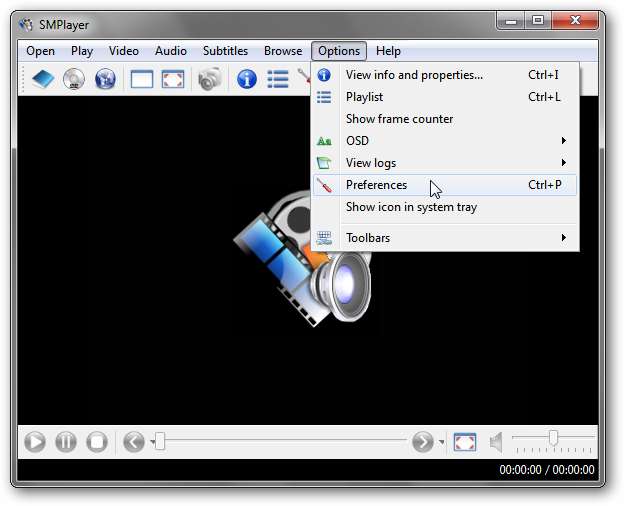Click the Open URL globe icon
The image size is (624, 506).
105,79
